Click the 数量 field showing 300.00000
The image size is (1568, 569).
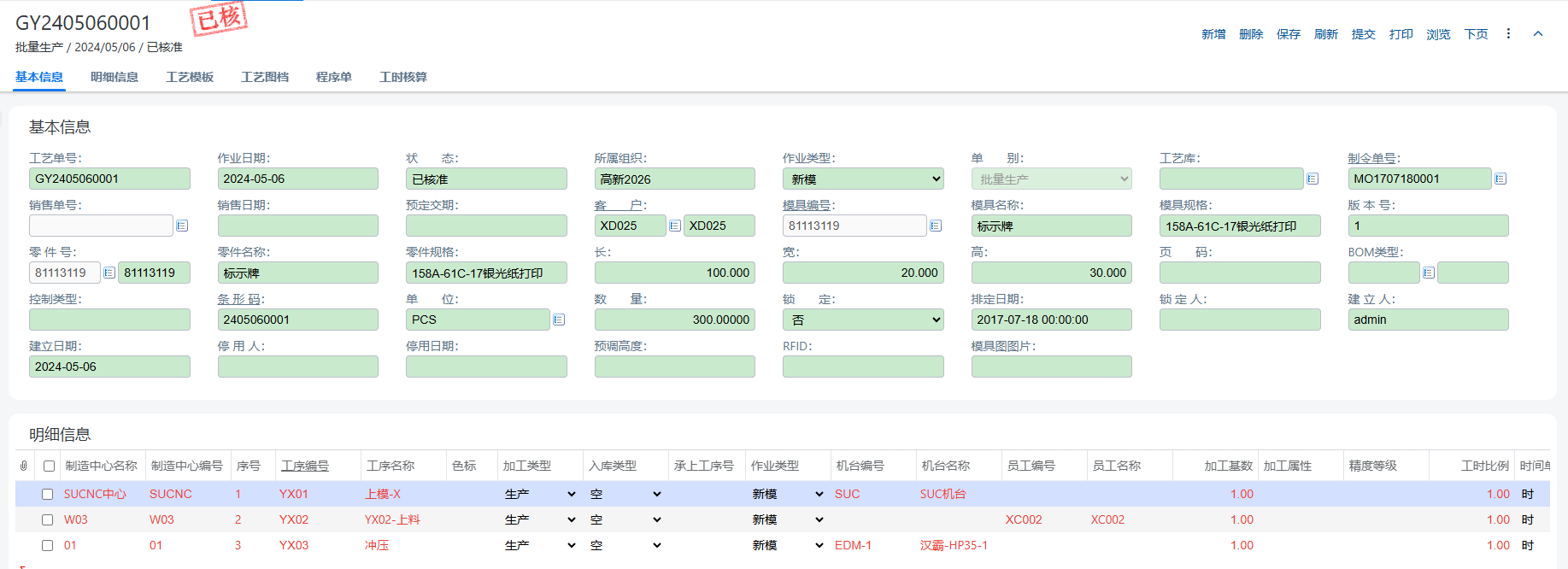coord(675,320)
